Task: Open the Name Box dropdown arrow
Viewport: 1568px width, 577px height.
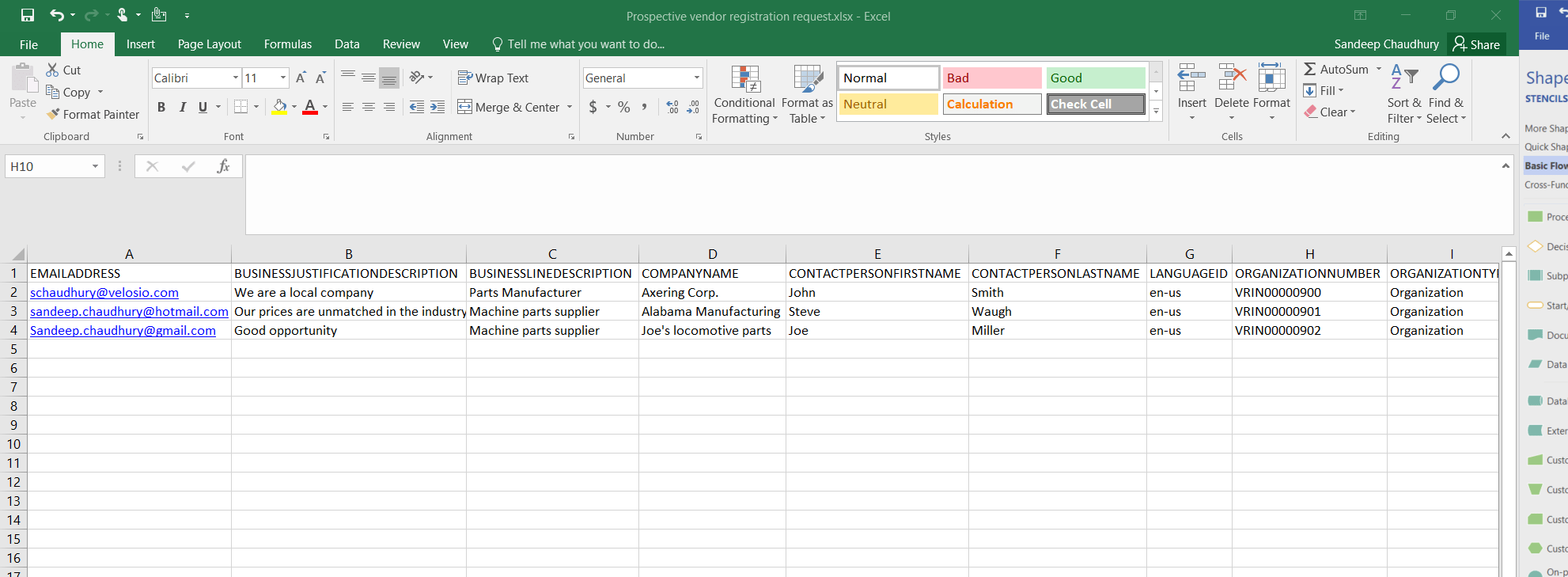Action: [95, 166]
